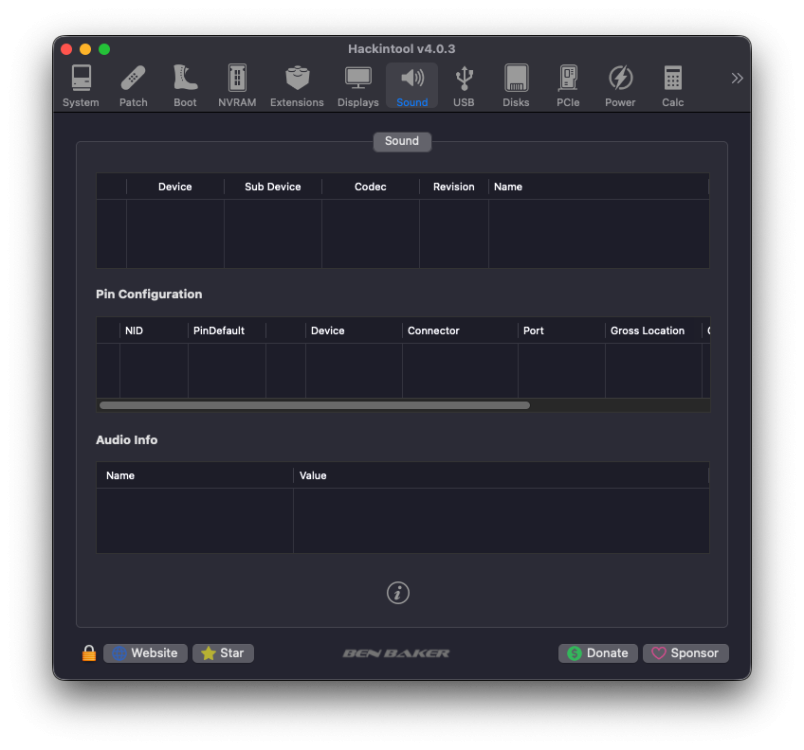Open the Extensions section
The height and width of the screenshot is (750, 804).
297,86
